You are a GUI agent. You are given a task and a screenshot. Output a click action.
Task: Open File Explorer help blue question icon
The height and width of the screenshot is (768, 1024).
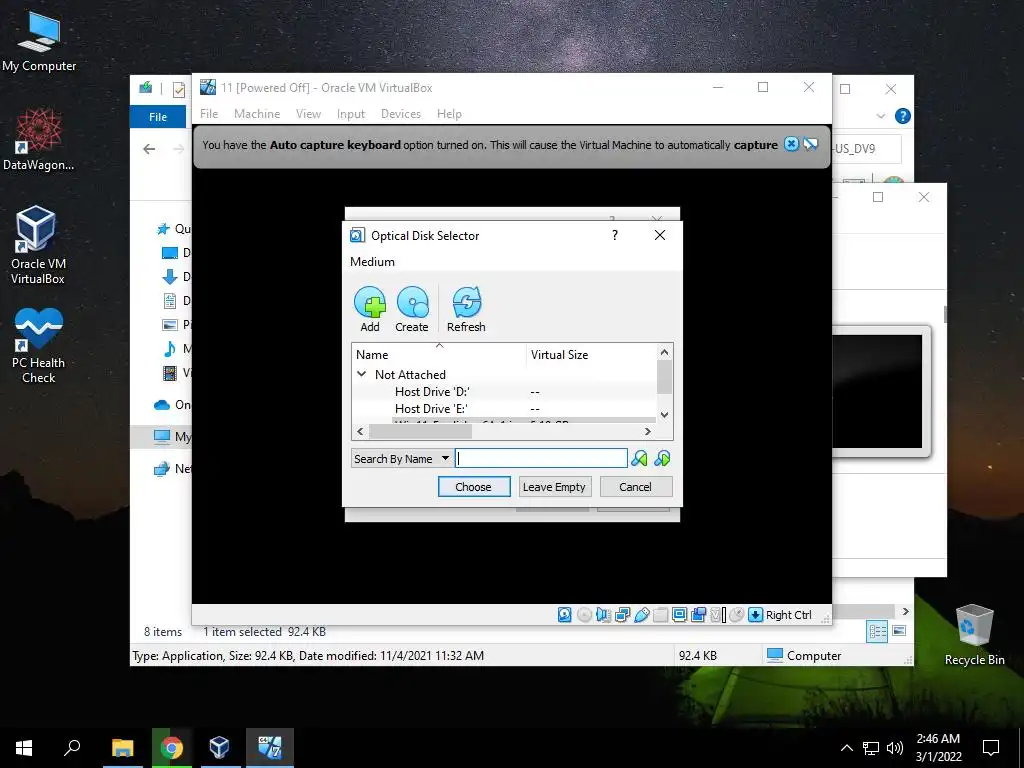(903, 116)
